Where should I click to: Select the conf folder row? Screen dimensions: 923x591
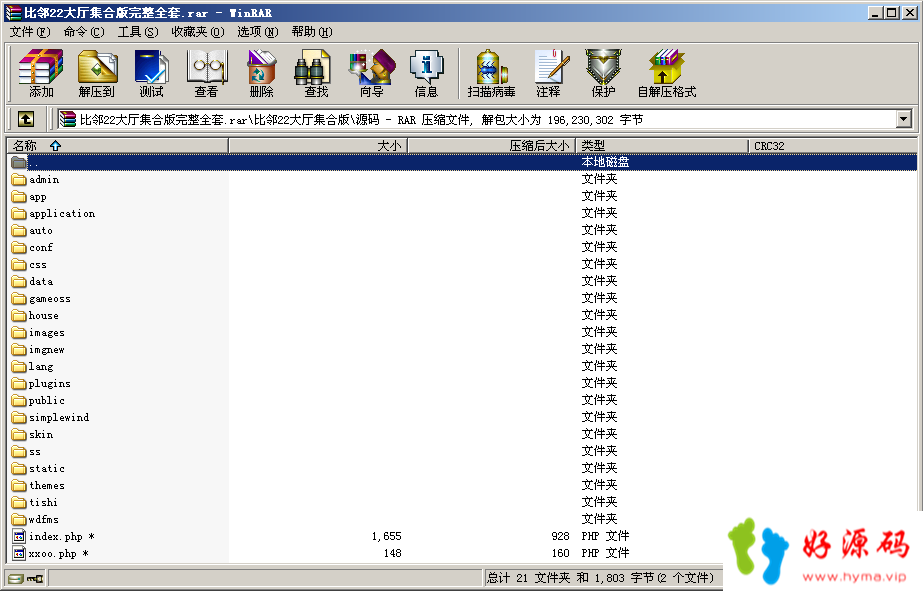tap(462, 248)
